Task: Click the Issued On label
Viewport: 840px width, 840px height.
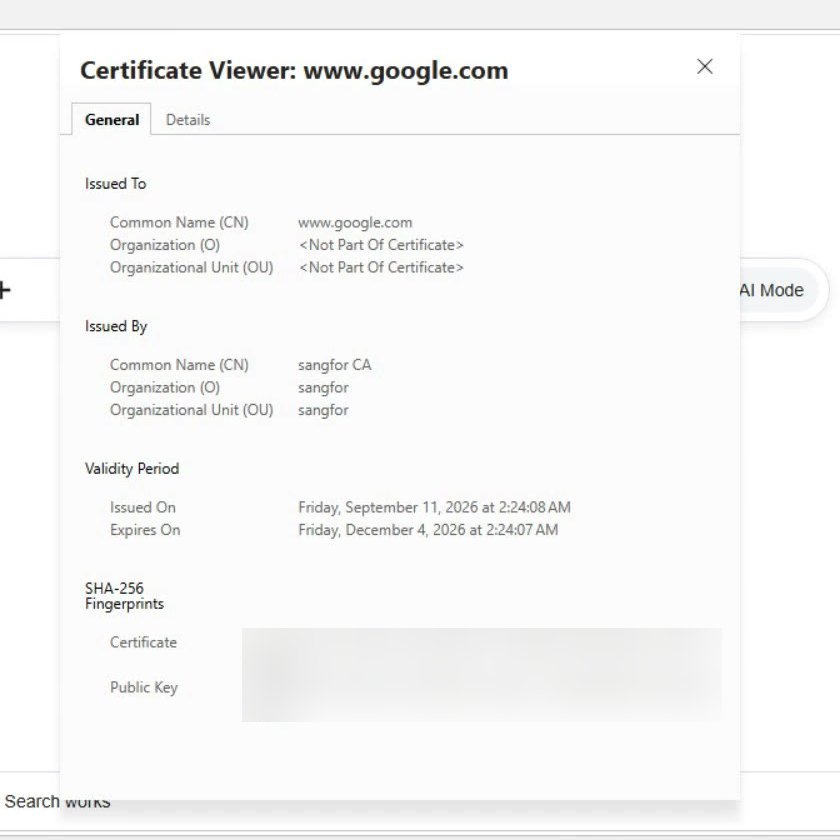Action: pyautogui.click(x=142, y=507)
